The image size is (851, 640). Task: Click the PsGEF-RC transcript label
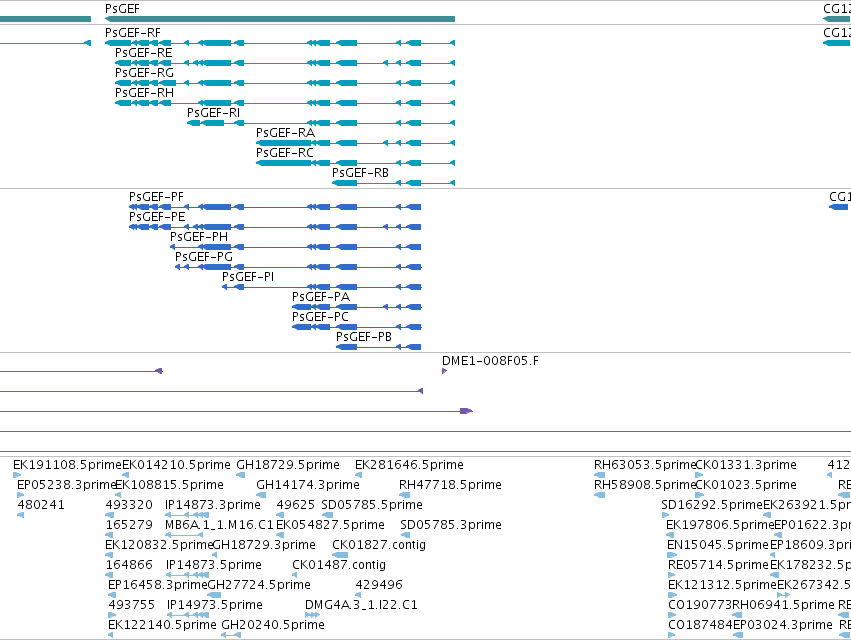tap(285, 153)
